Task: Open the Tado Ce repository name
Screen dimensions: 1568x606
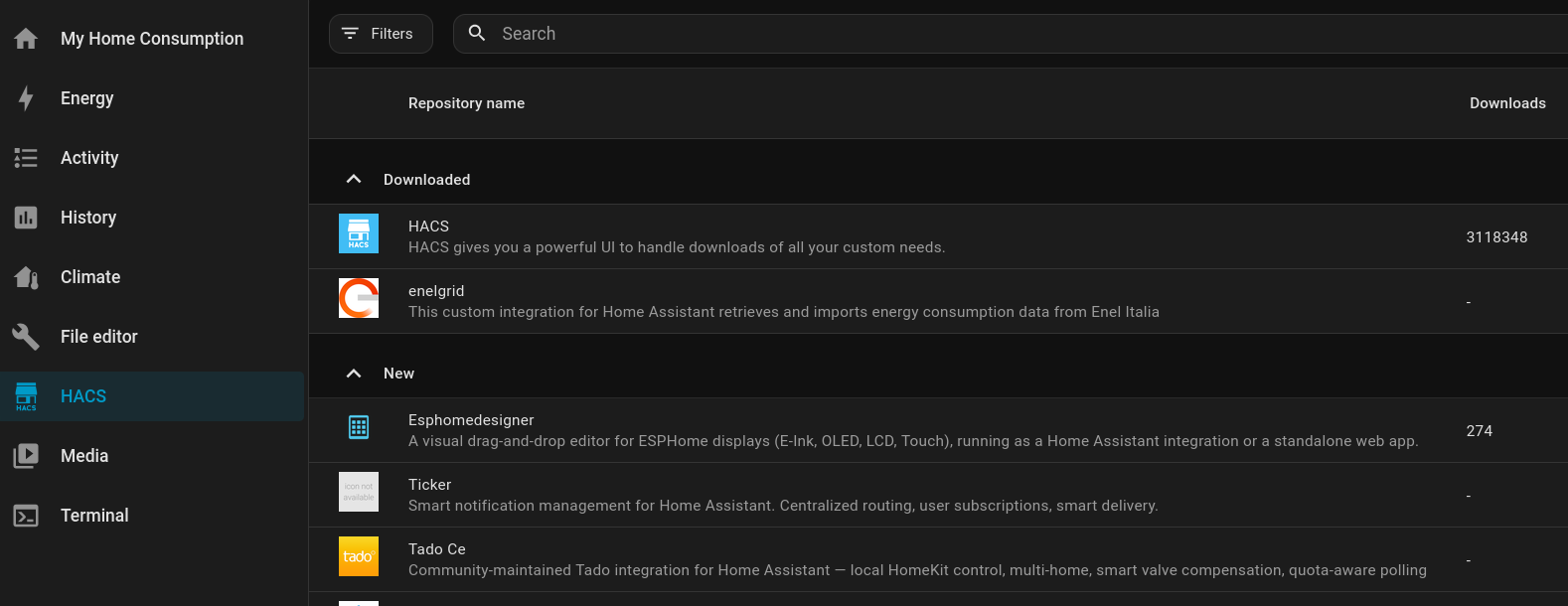Action: tap(437, 549)
